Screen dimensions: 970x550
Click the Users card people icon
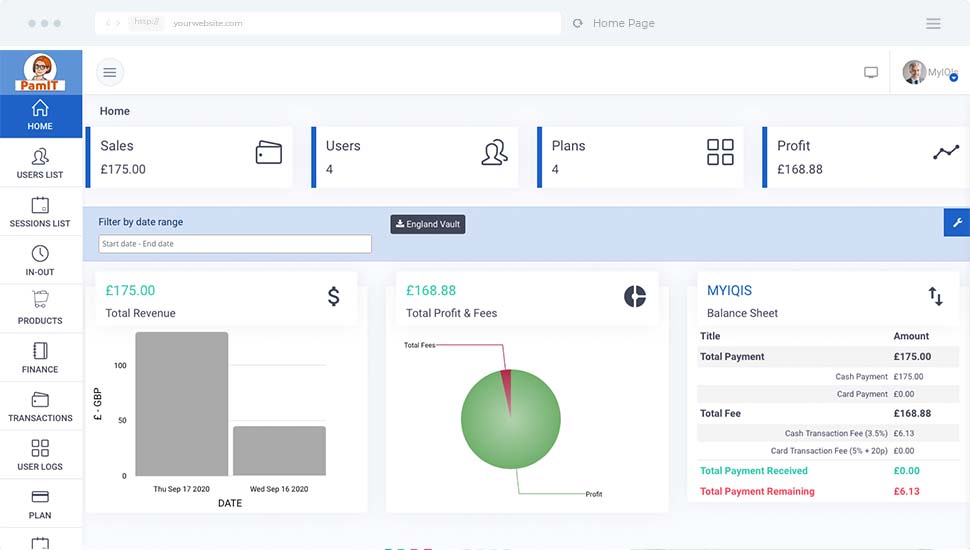(494, 152)
